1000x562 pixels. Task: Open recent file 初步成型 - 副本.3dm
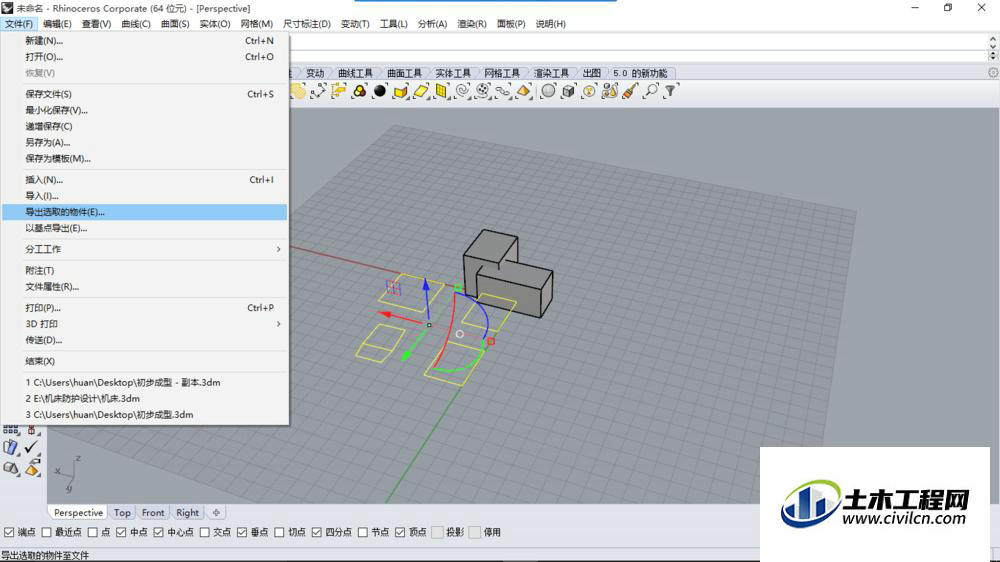tap(145, 382)
